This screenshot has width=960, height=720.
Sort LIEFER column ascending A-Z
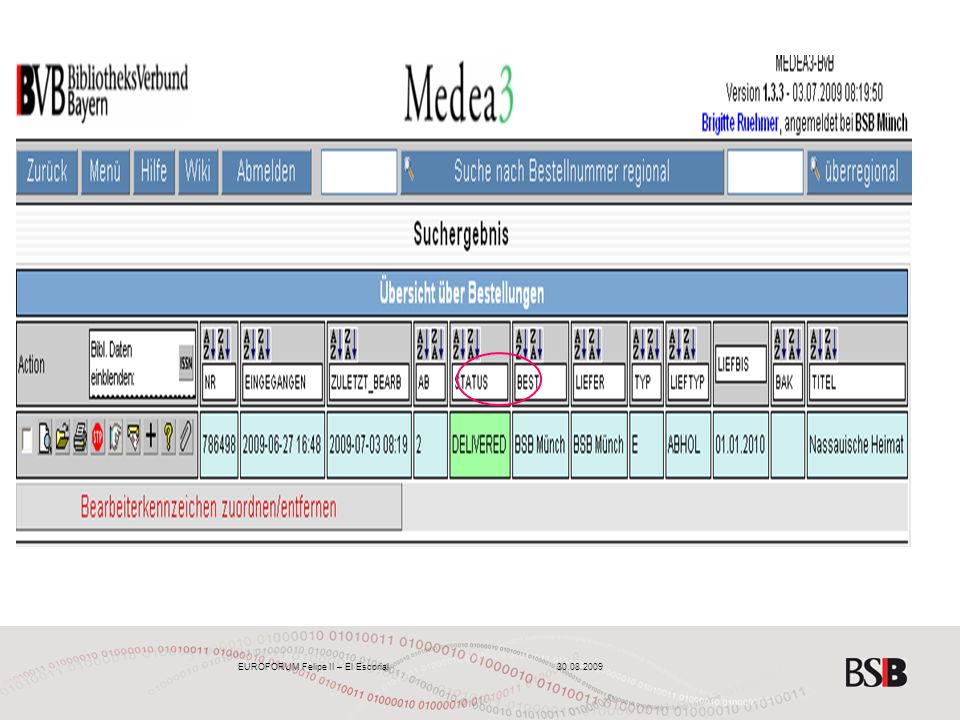[x=579, y=344]
